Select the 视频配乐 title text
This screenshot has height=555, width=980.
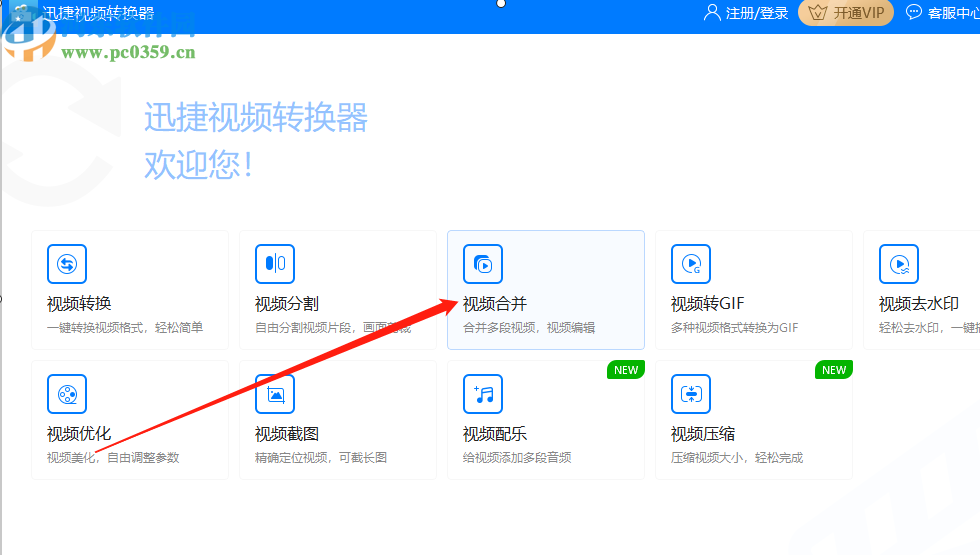pos(495,434)
